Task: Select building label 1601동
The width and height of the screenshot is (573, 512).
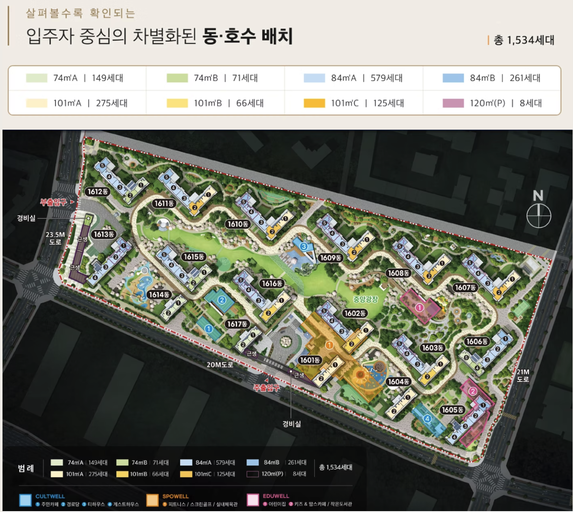Action: pyautogui.click(x=310, y=360)
